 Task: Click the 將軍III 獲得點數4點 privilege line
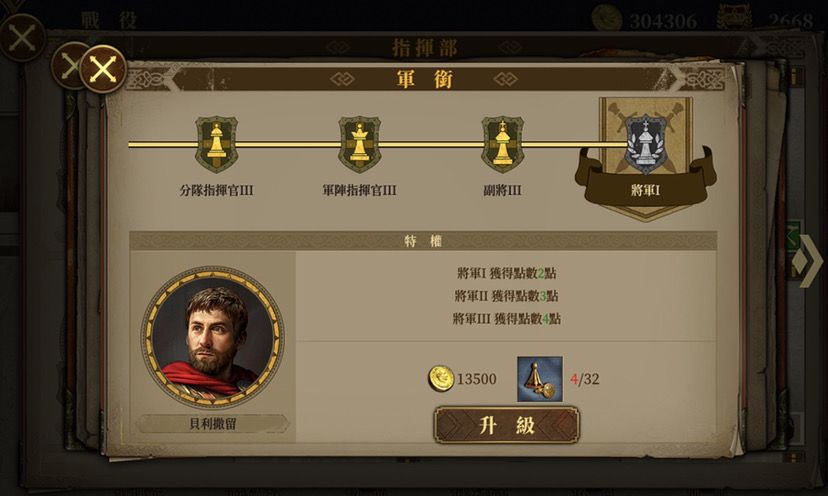click(506, 319)
